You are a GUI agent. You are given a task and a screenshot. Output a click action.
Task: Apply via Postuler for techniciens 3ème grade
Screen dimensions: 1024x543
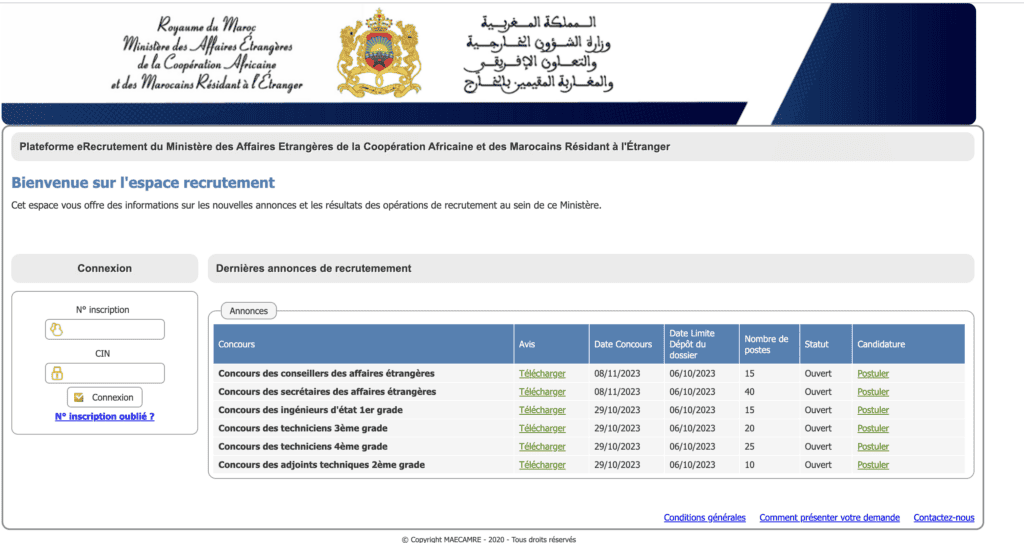click(873, 429)
